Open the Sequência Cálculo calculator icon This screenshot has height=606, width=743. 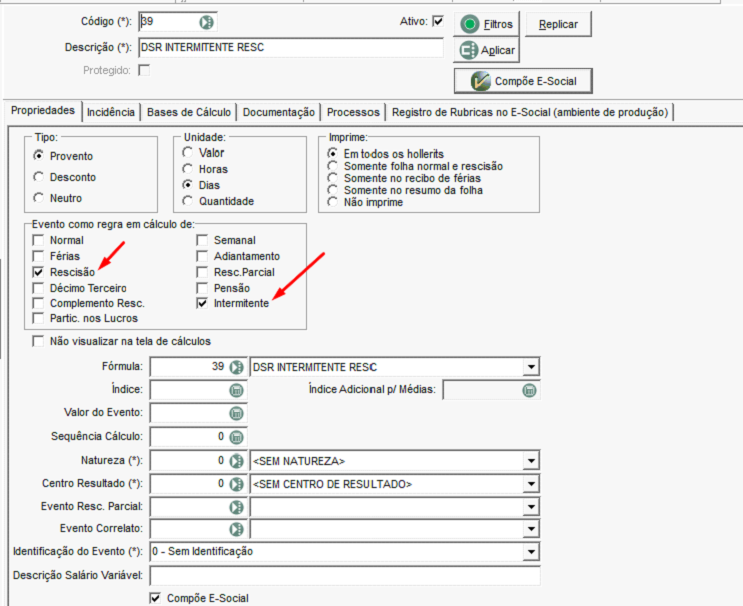[236, 437]
